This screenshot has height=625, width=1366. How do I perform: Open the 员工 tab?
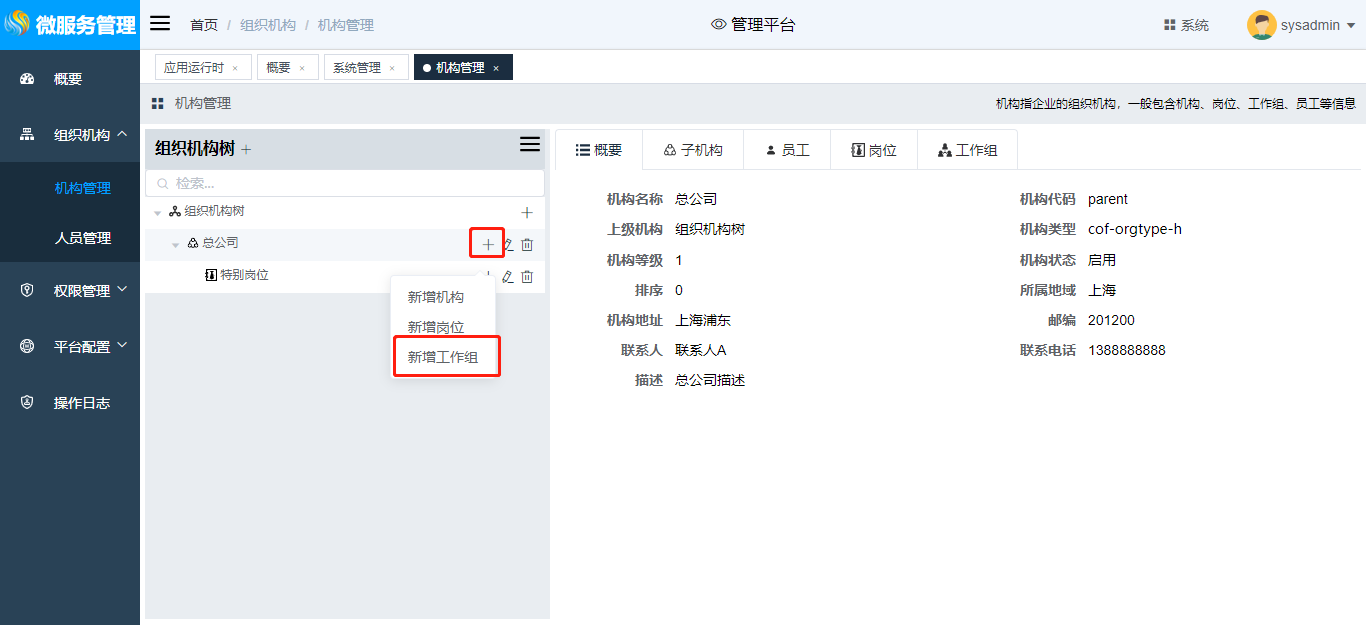click(x=786, y=150)
